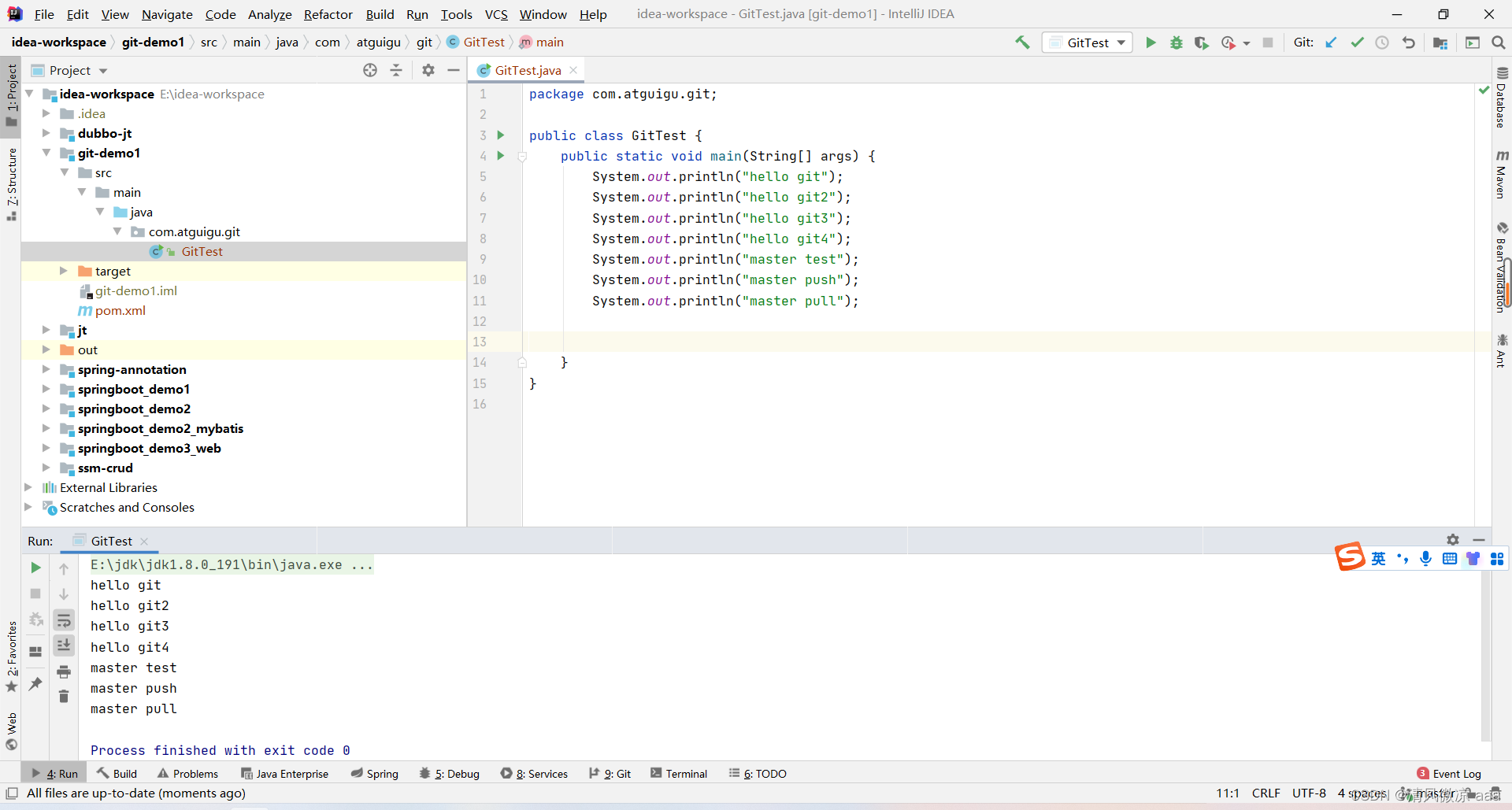Viewport: 1512px width, 810px height.
Task: Click the Git Update Project arrow icon
Action: 1331,43
